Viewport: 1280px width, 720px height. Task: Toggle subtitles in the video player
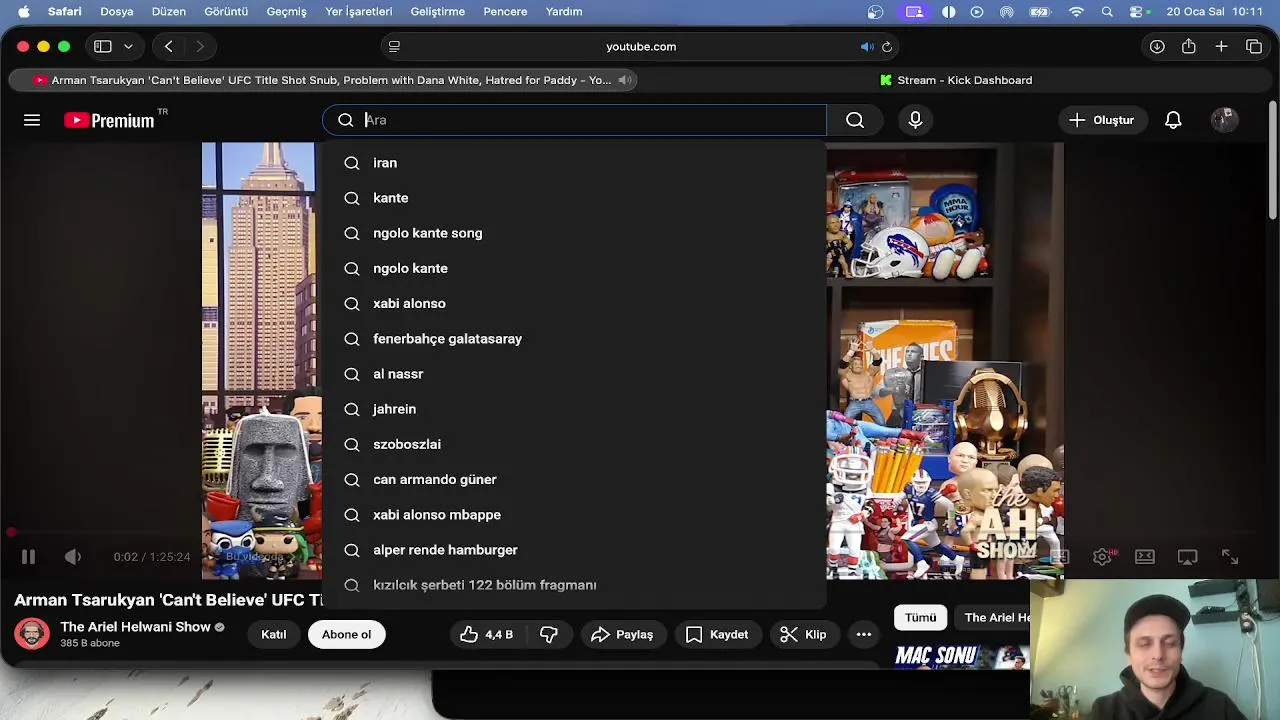[1060, 557]
